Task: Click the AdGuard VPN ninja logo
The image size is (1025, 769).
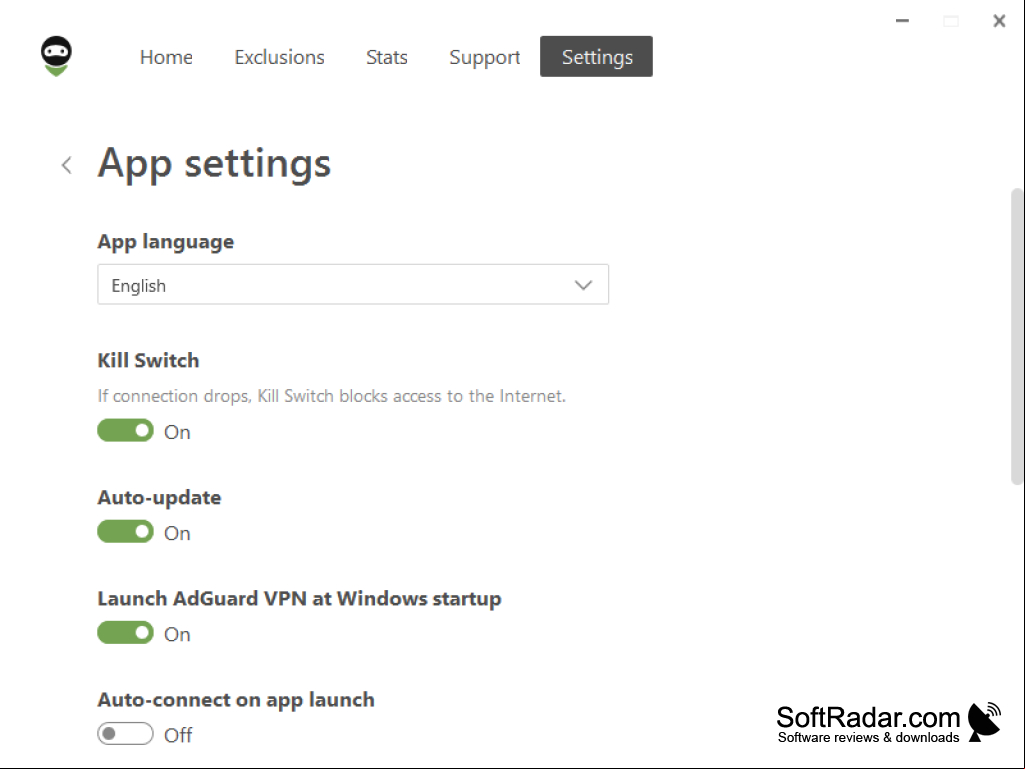Action: (x=56, y=56)
